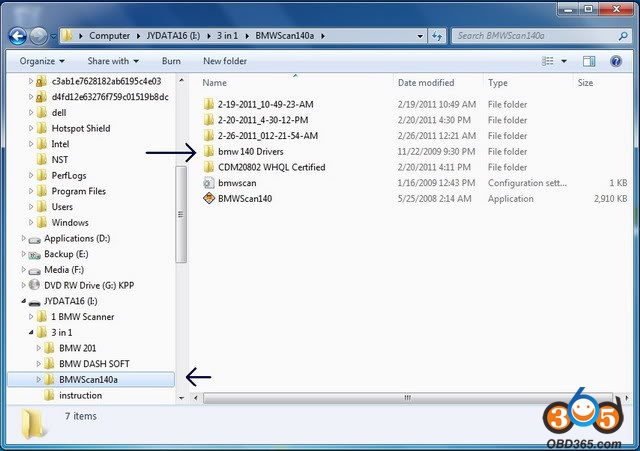Click the Refresh button beside address bar
Screen dimensions: 640x451
[437, 36]
